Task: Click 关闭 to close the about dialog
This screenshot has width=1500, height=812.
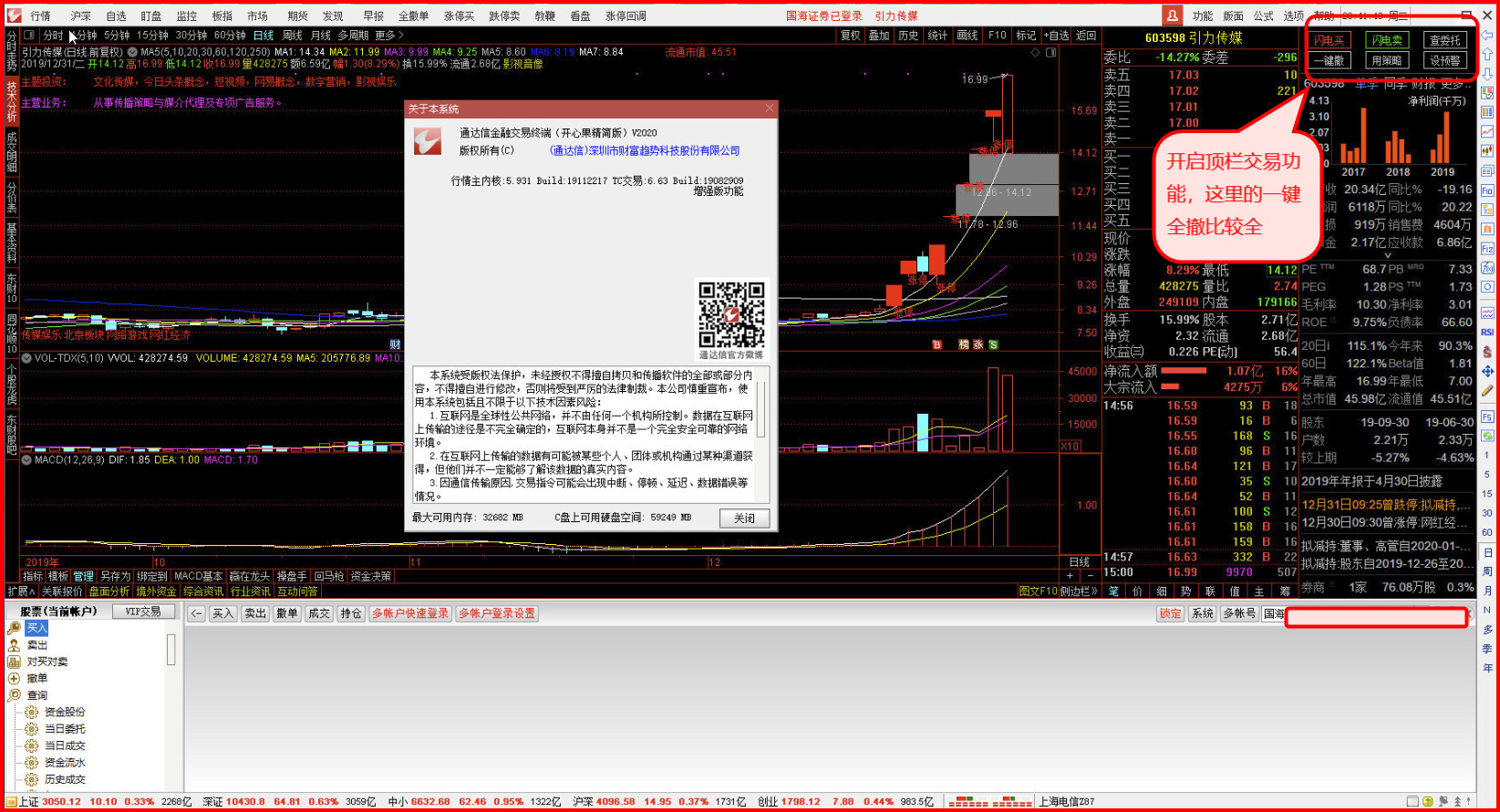Action: pyautogui.click(x=744, y=518)
